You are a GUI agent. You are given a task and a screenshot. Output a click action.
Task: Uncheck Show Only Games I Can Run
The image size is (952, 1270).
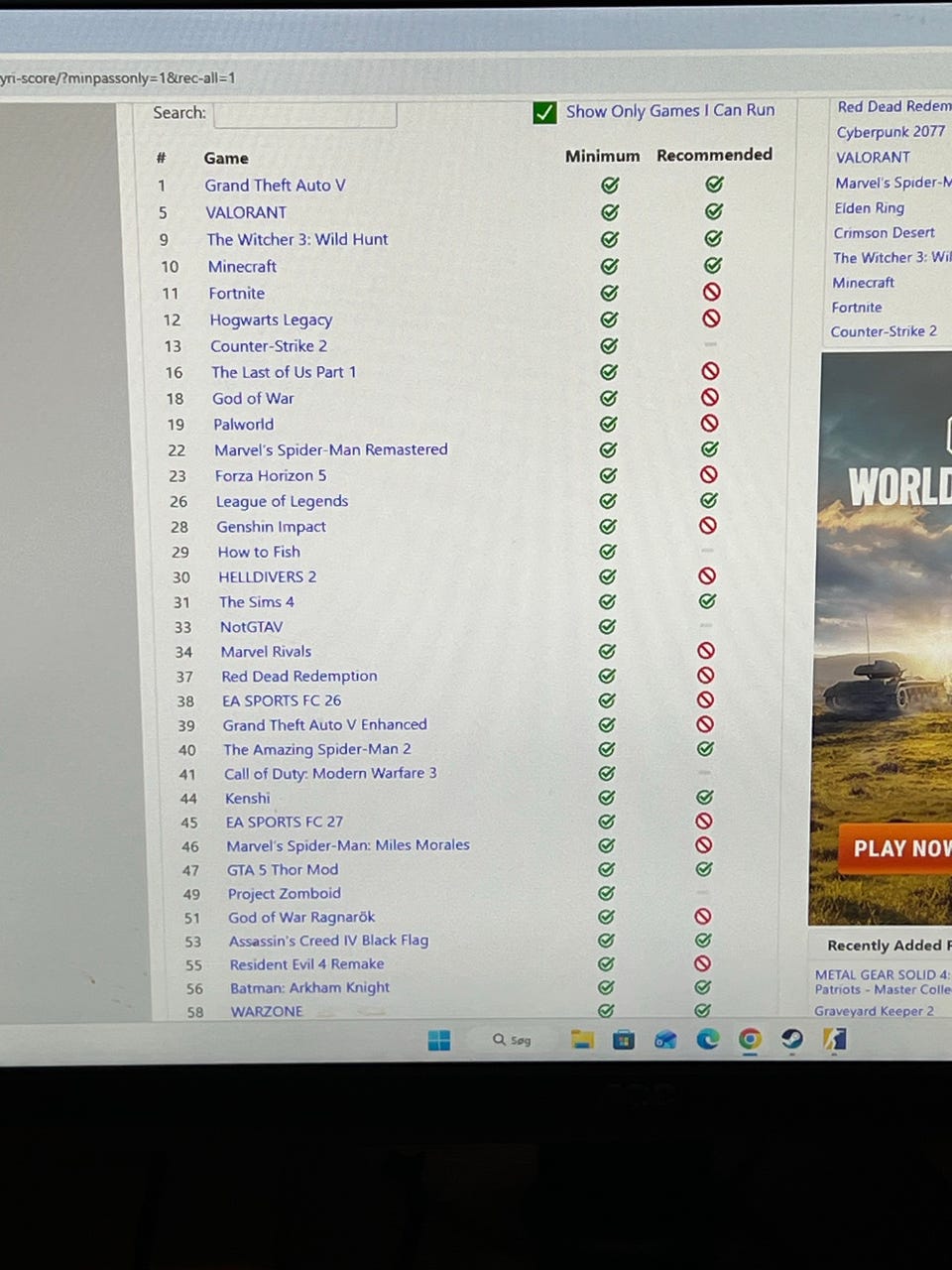[544, 112]
